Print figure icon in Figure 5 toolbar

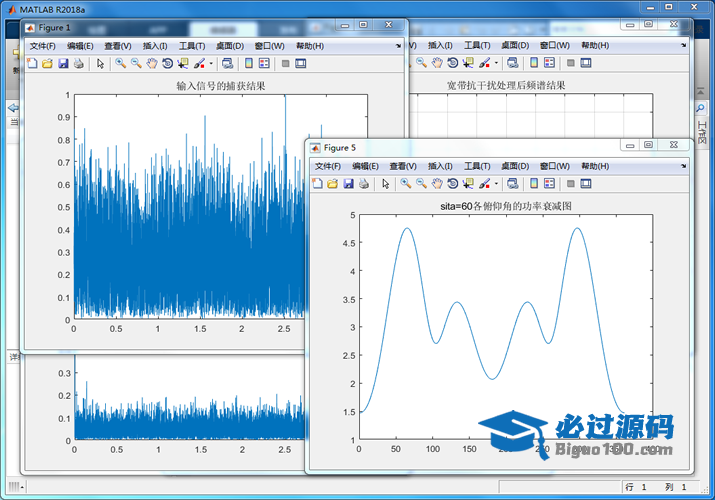pyautogui.click(x=364, y=184)
